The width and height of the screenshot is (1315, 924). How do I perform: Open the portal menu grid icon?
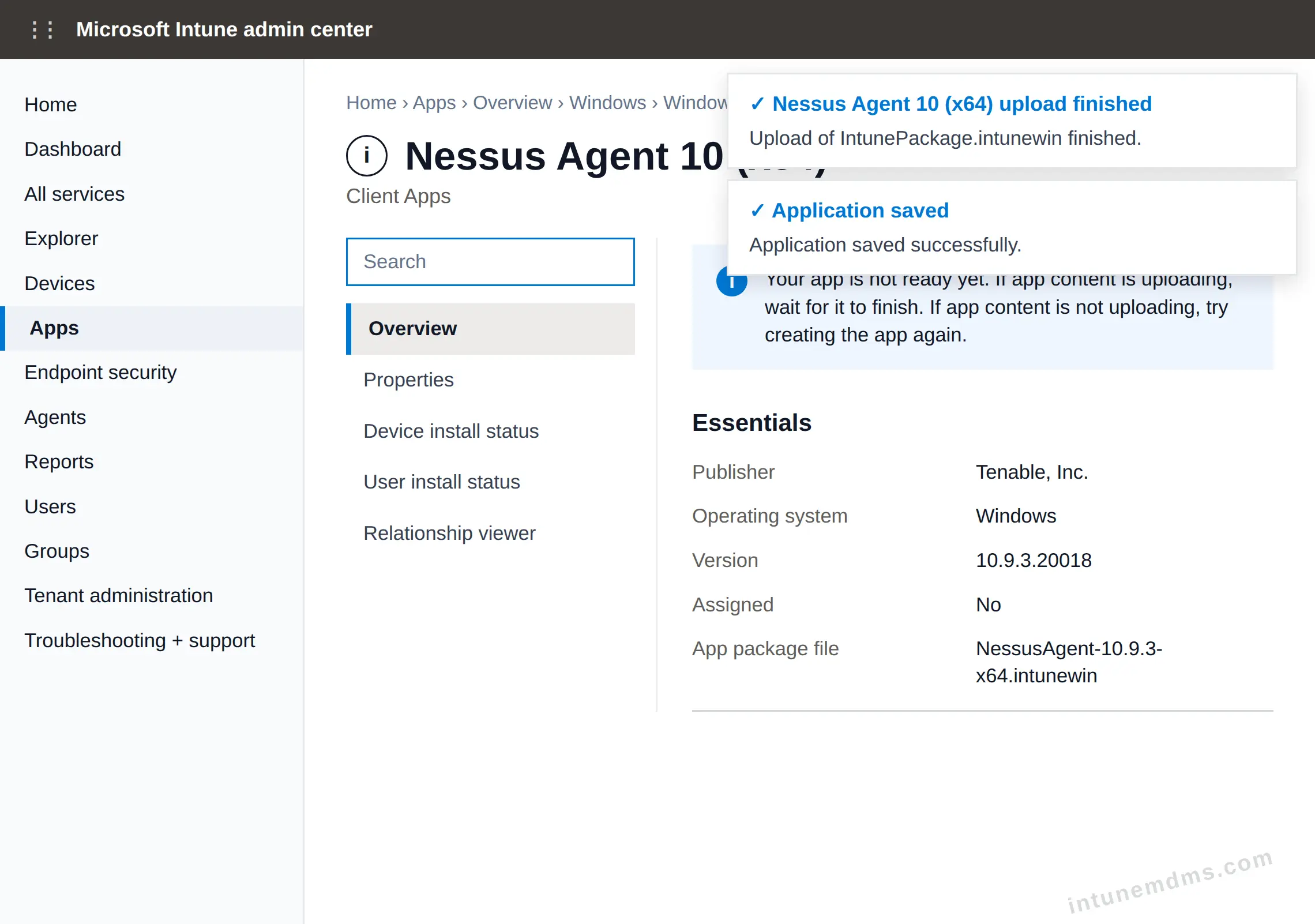(x=42, y=29)
